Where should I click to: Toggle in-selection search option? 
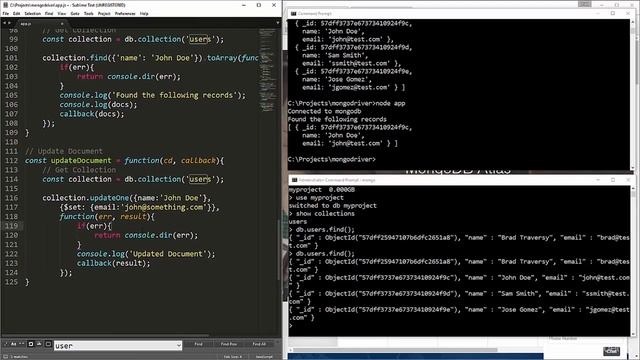(39, 344)
